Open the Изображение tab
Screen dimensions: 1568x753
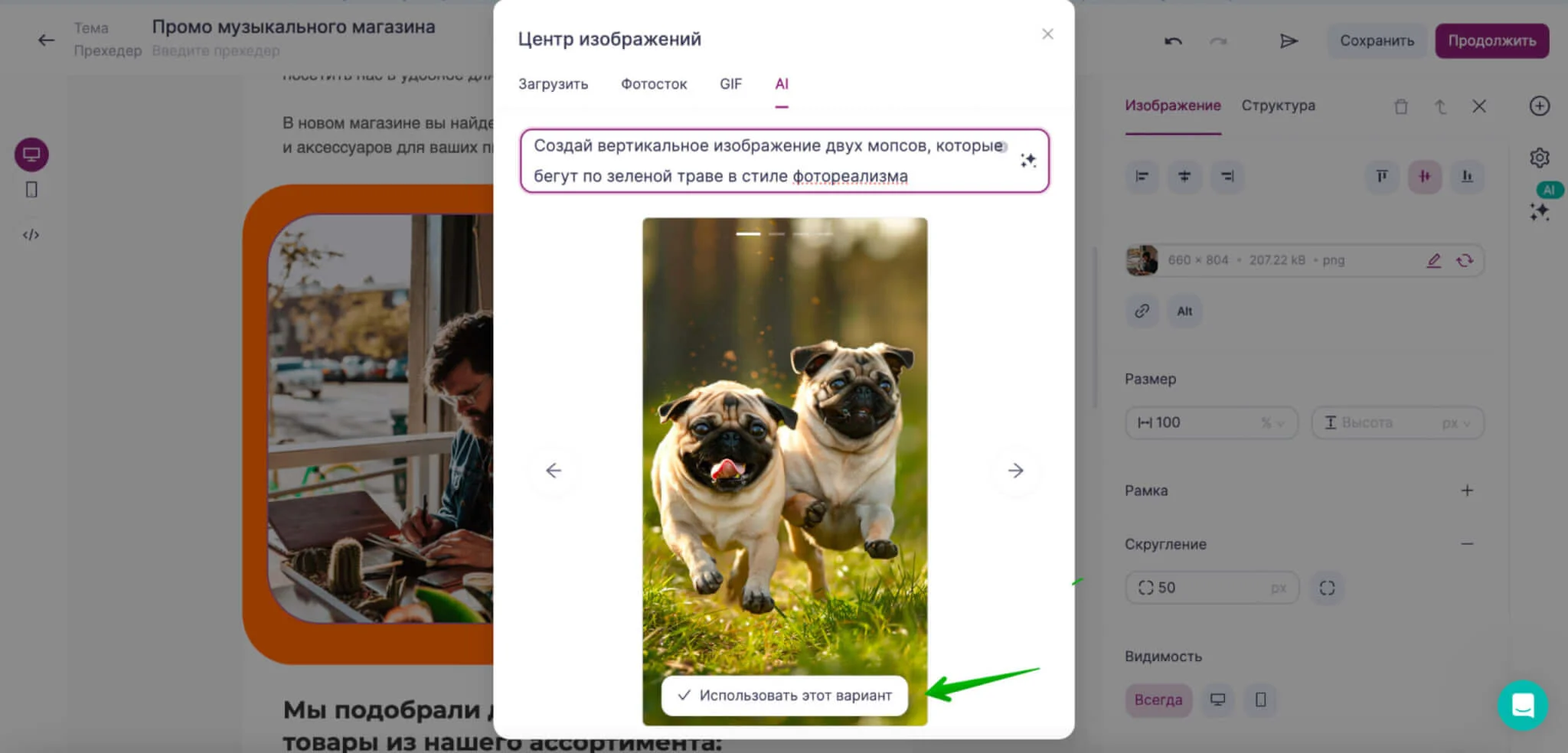coord(1172,106)
